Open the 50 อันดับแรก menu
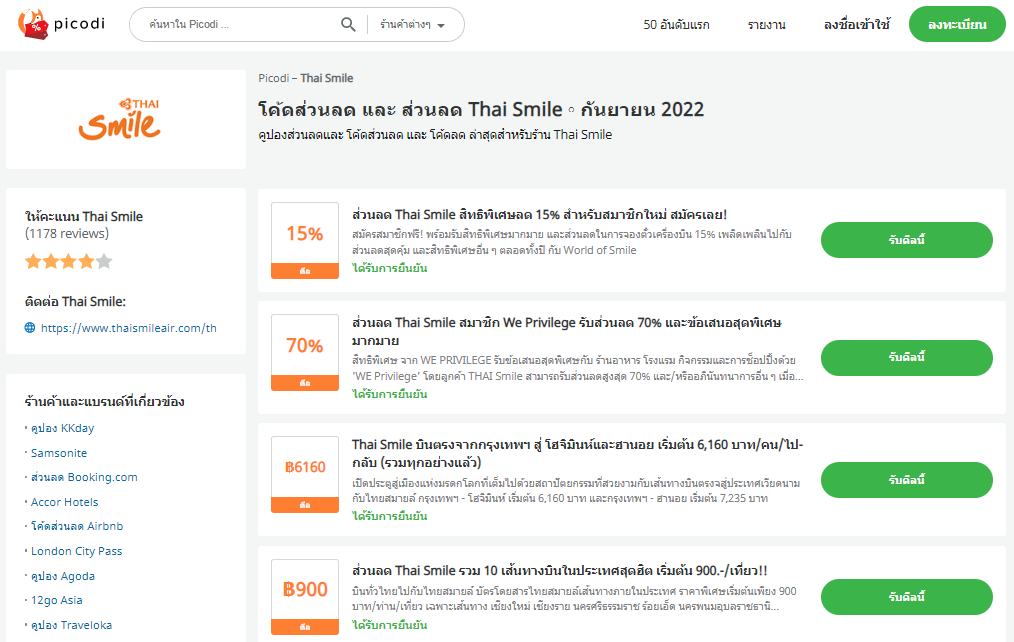The height and width of the screenshot is (642, 1014). pyautogui.click(x=676, y=25)
